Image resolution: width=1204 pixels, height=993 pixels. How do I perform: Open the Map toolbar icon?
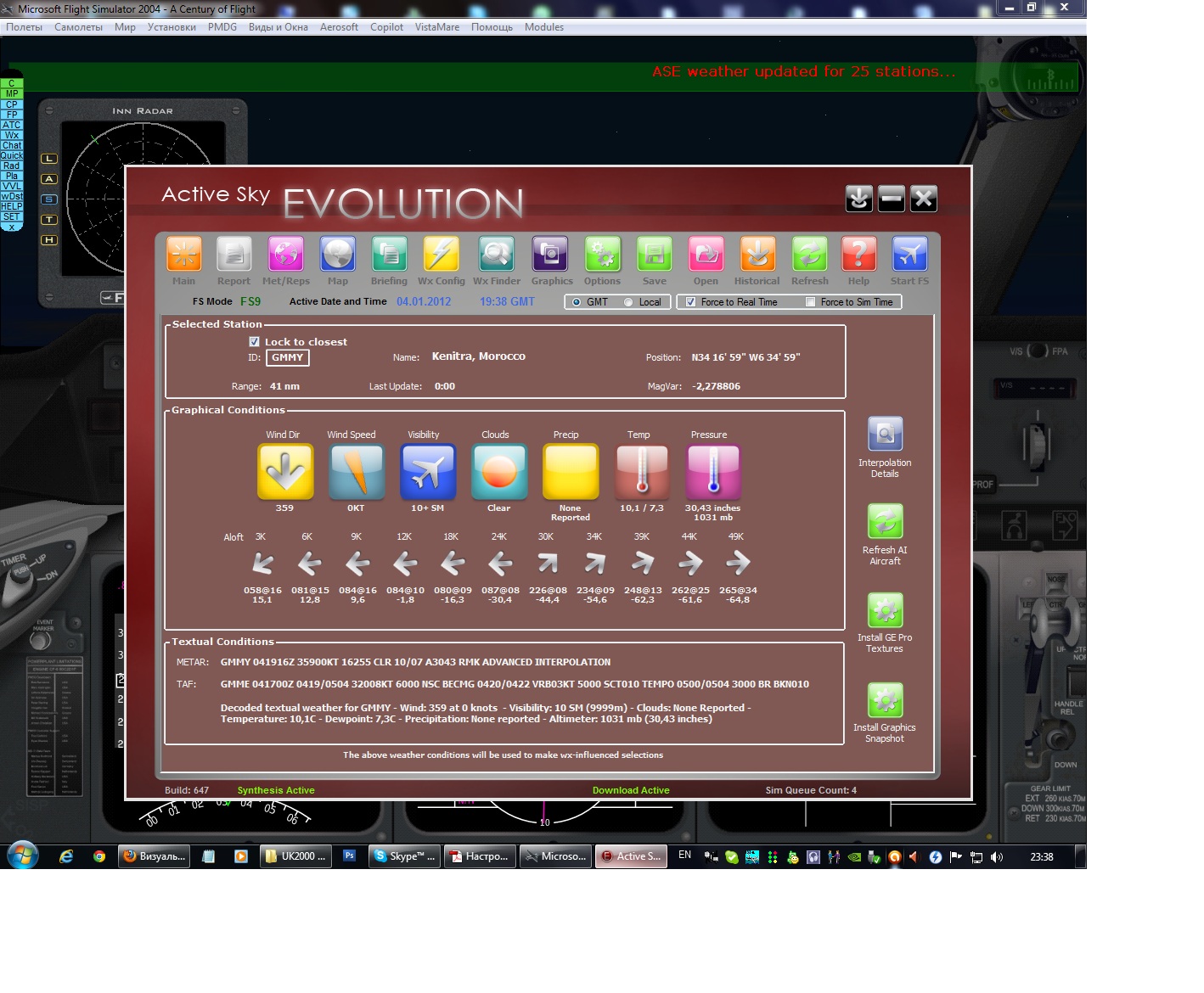pos(338,255)
